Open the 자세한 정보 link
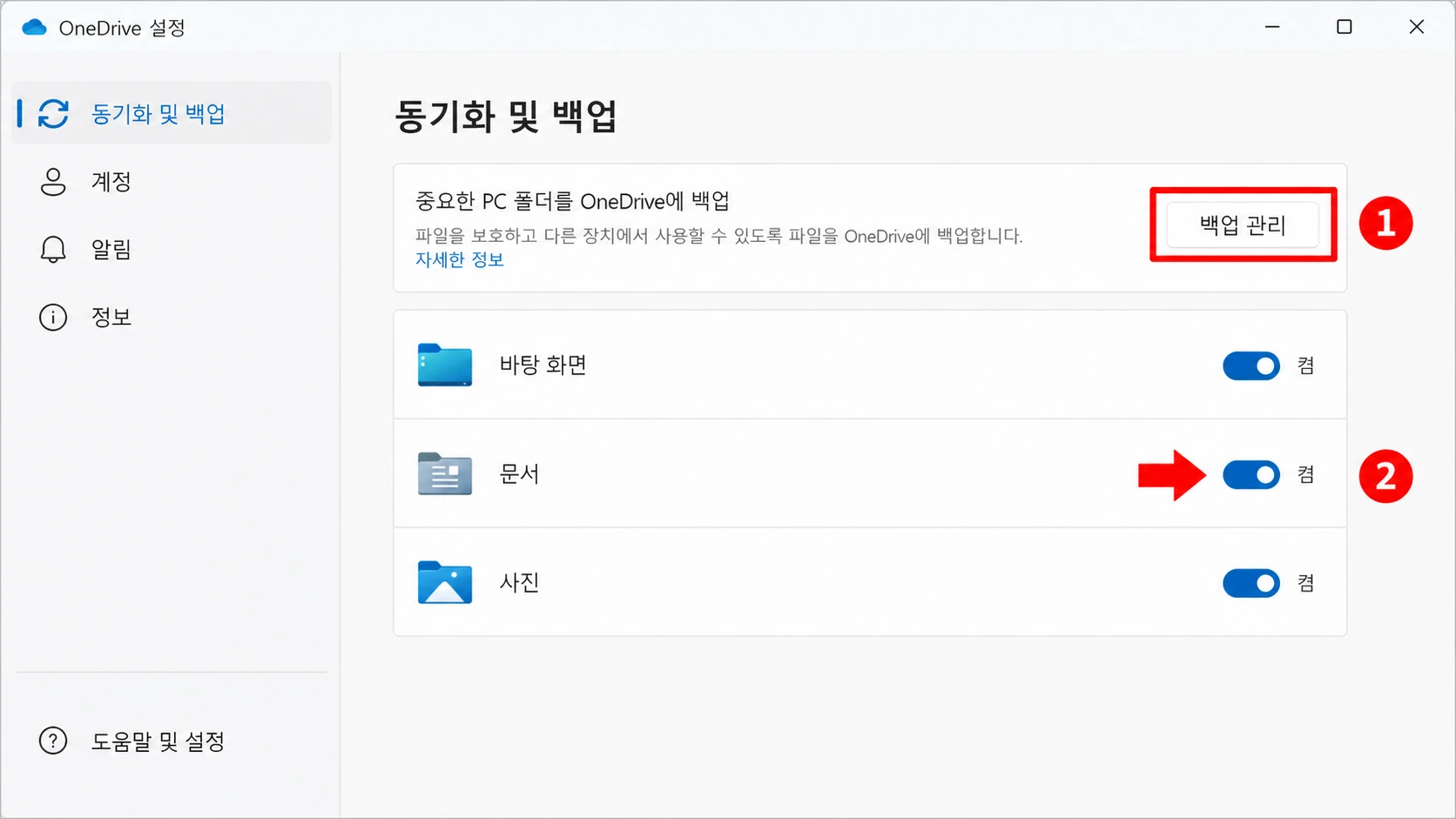1456x819 pixels. click(460, 259)
